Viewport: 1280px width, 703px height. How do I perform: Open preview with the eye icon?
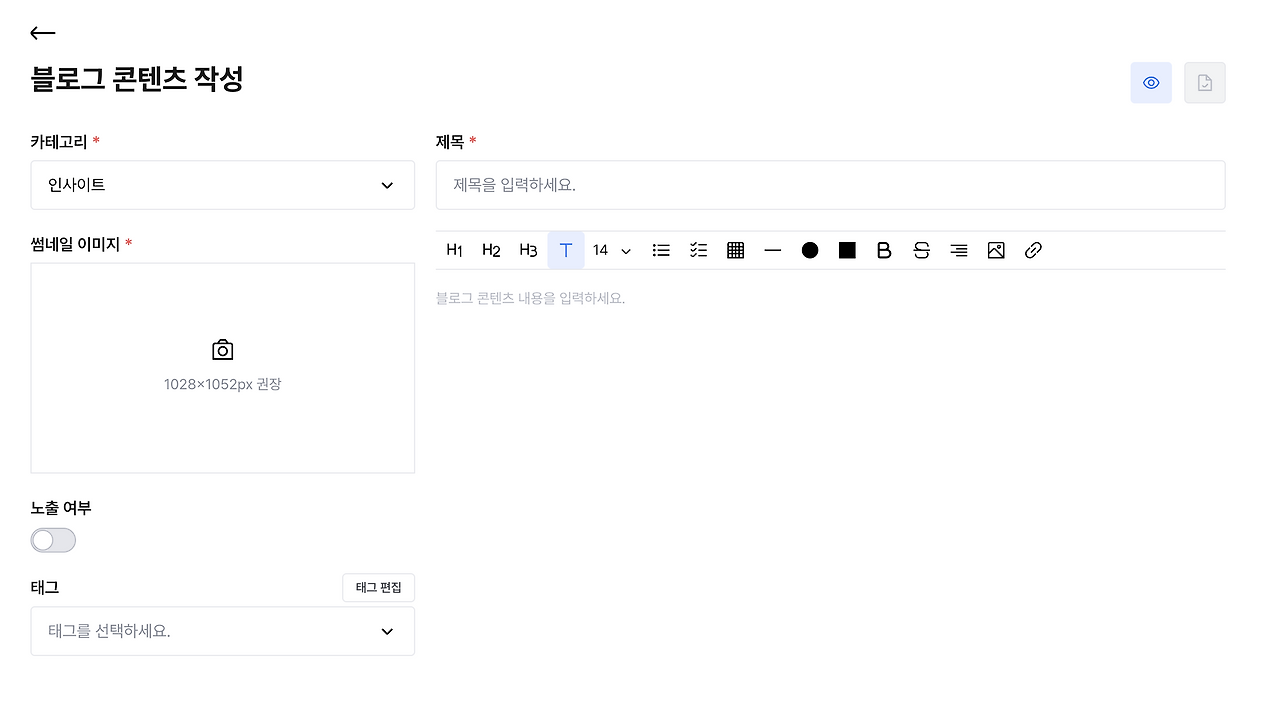point(1151,83)
